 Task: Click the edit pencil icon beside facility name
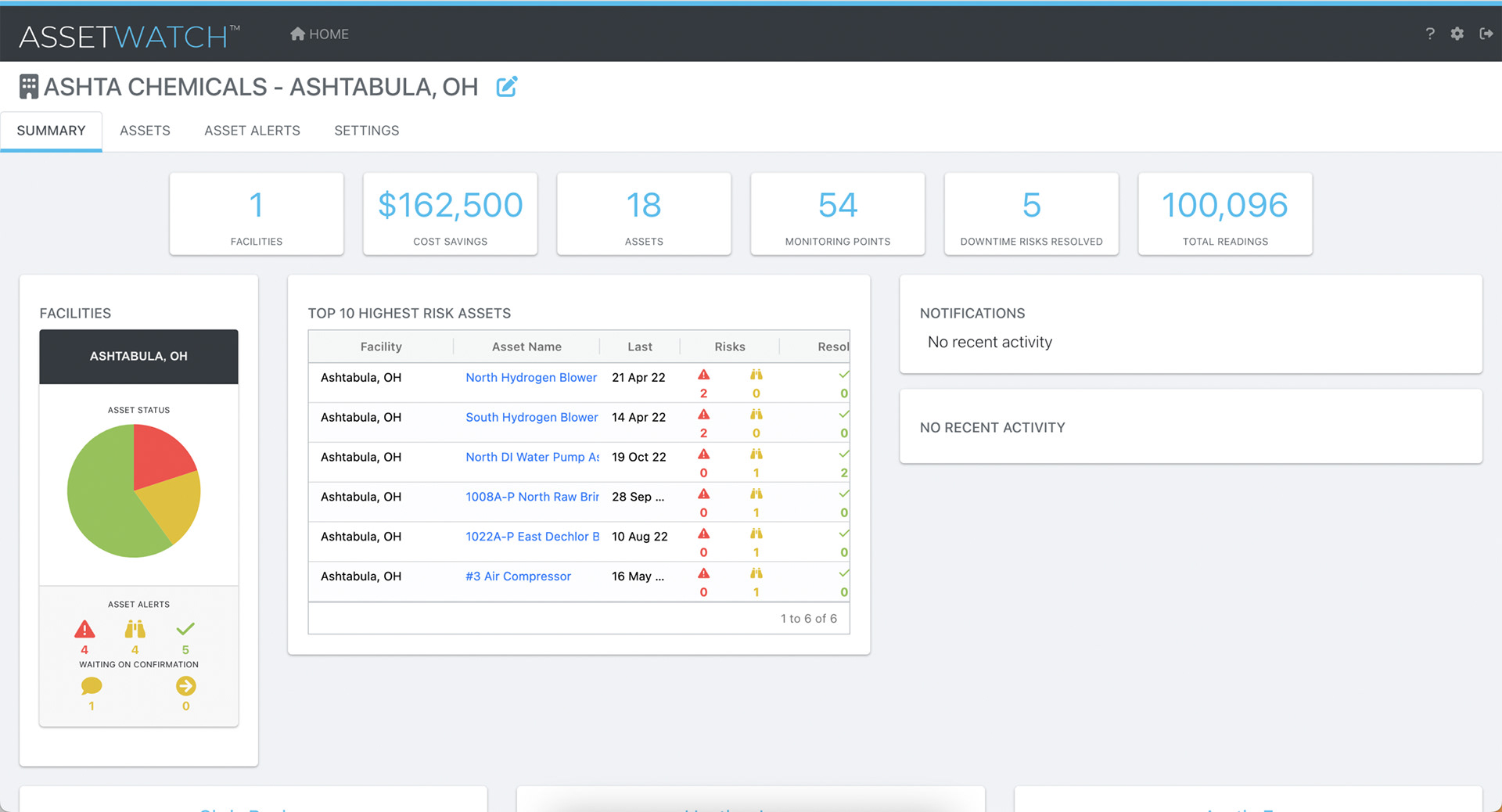[x=507, y=86]
